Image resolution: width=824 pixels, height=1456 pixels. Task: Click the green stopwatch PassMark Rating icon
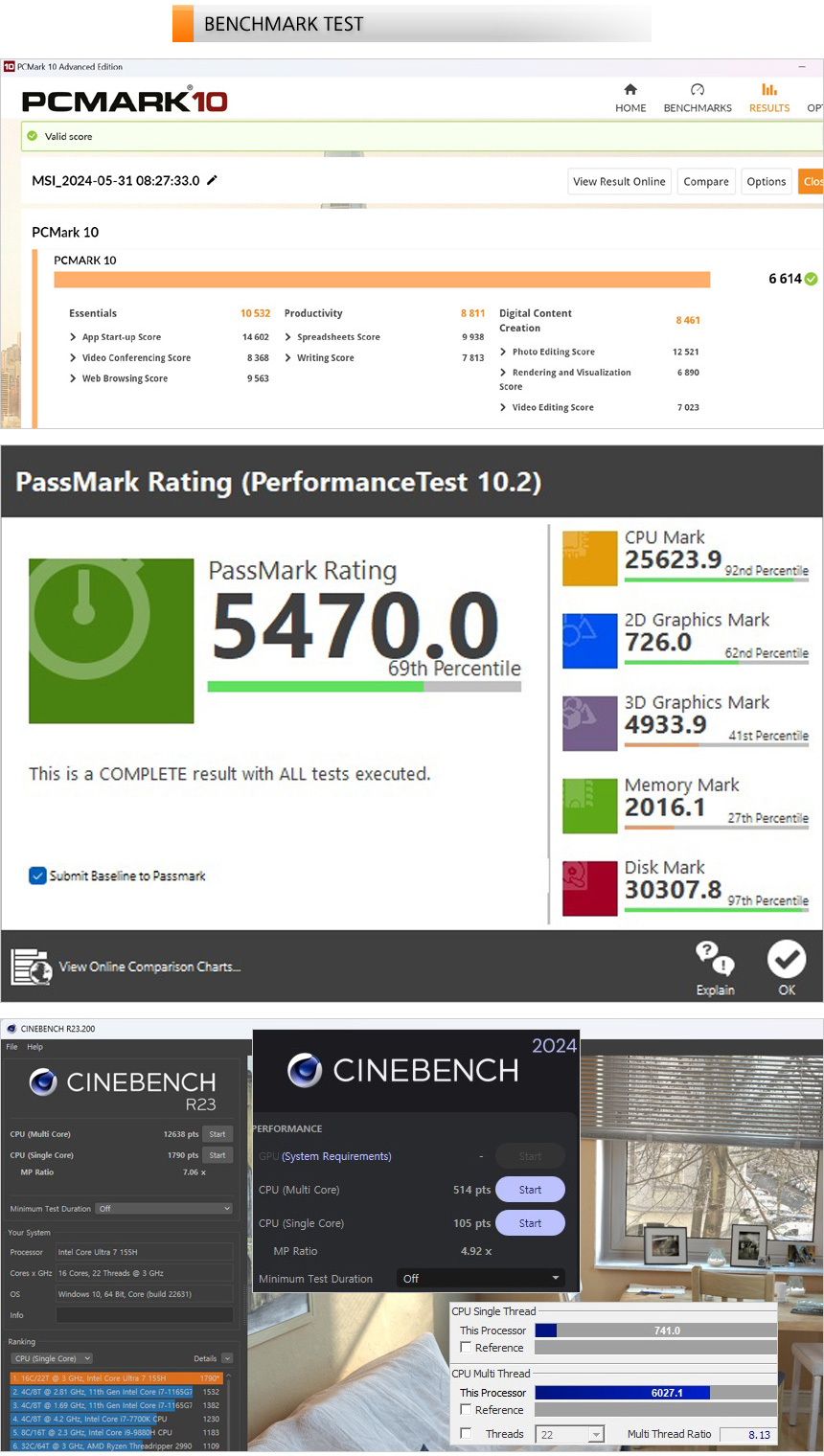pyautogui.click(x=111, y=641)
